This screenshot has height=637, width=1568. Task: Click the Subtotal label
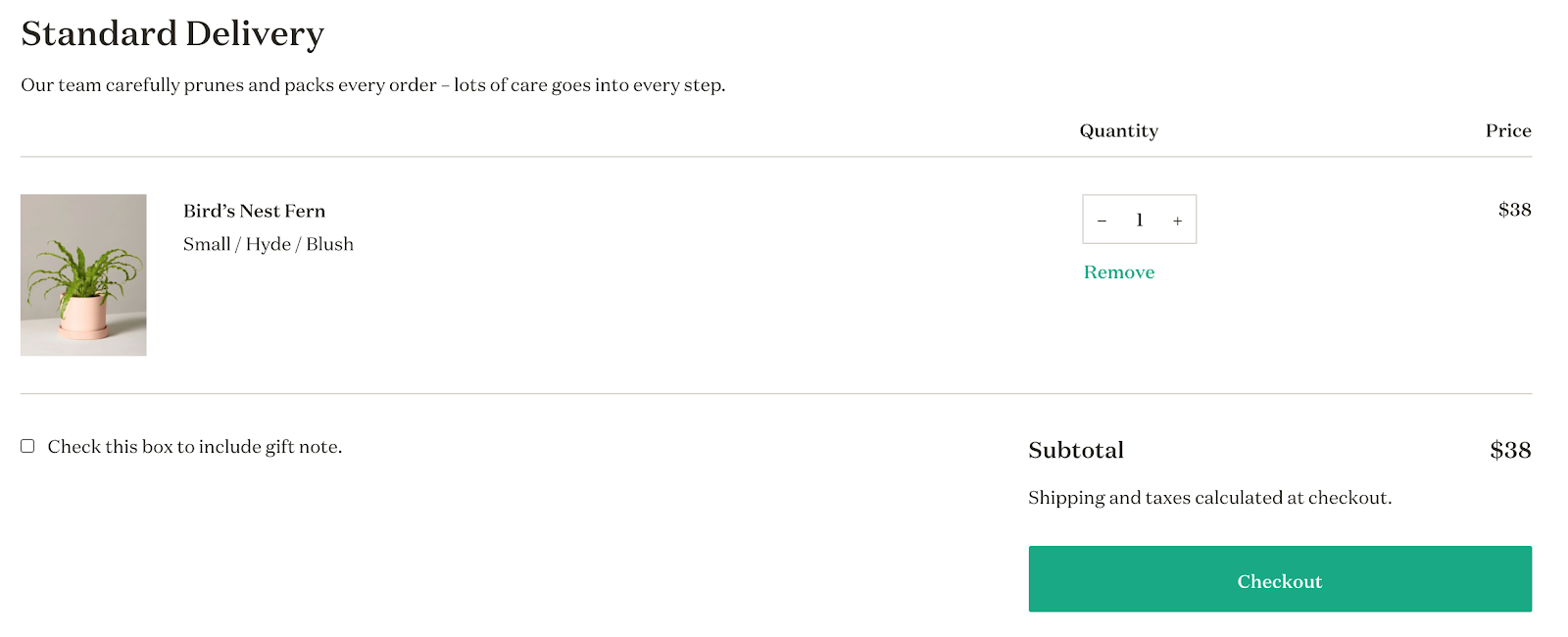point(1076,450)
